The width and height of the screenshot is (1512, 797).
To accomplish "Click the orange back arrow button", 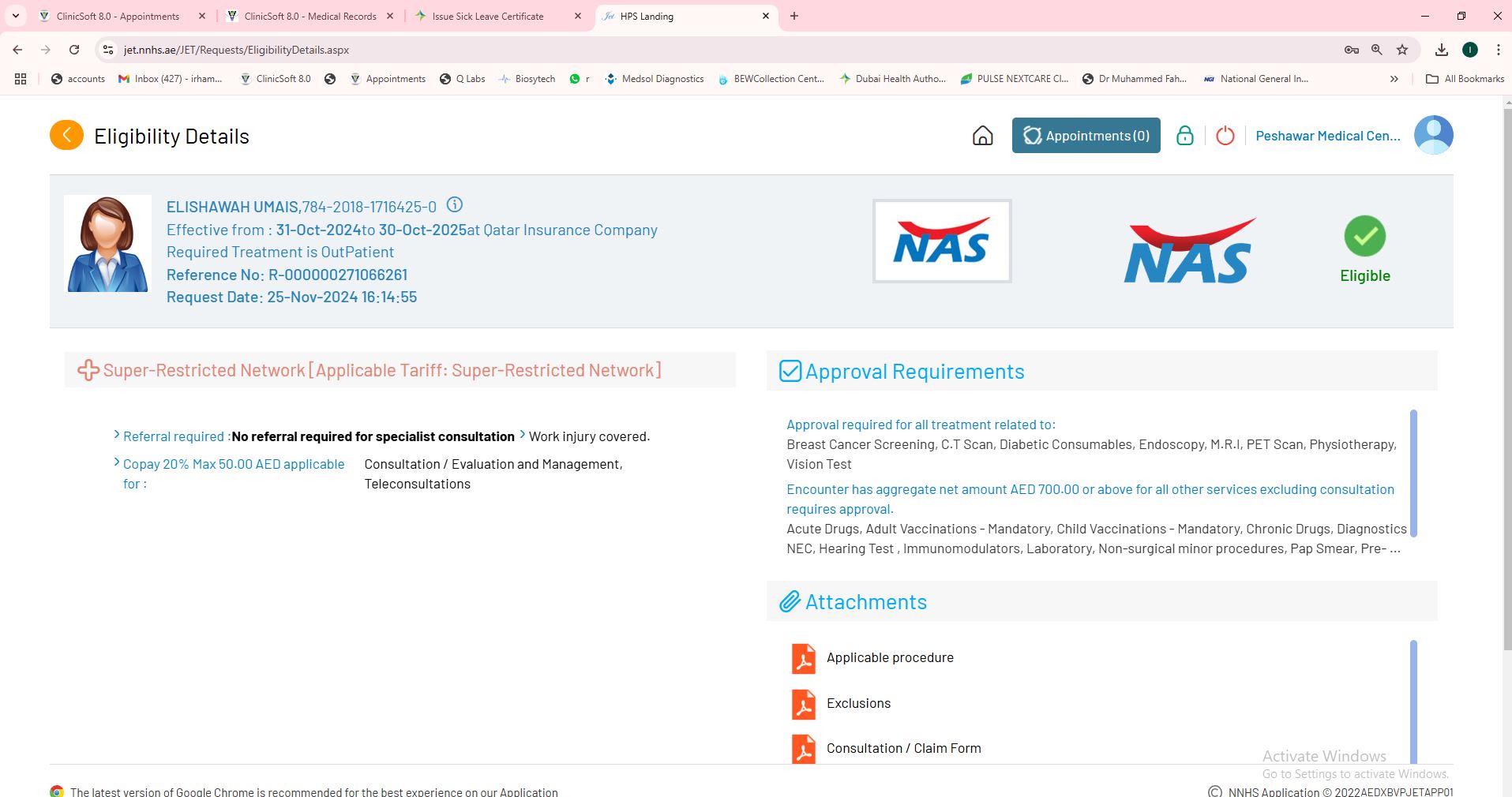I will [66, 135].
